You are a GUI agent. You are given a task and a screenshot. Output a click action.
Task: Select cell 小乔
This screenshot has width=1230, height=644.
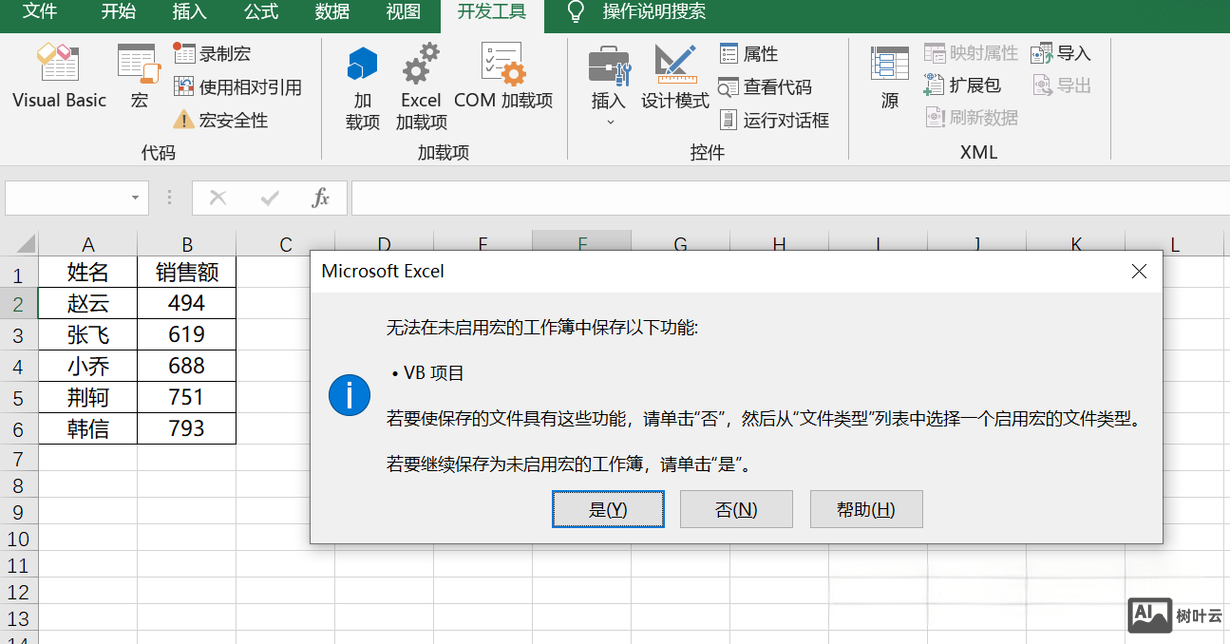[x=88, y=366]
